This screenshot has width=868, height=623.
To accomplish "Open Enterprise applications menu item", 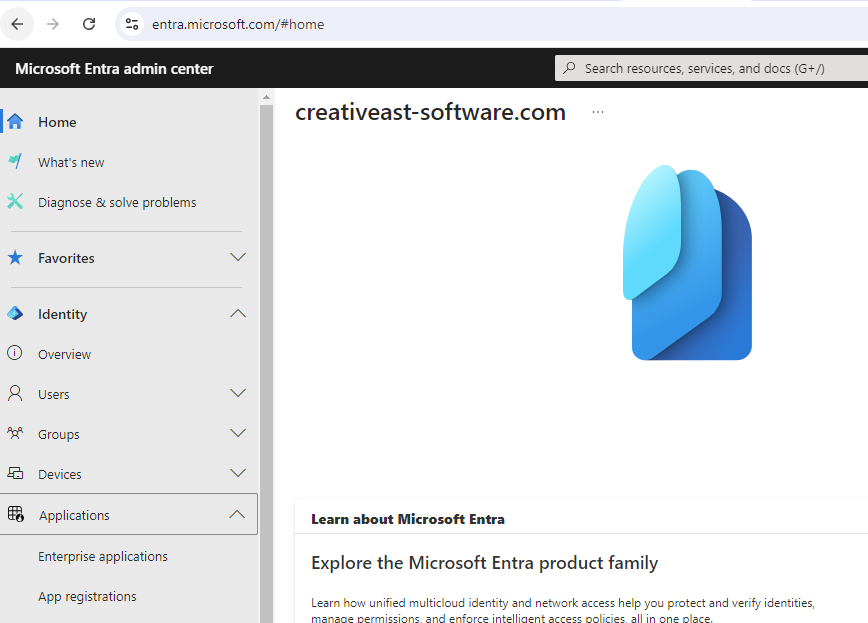I will click(103, 557).
